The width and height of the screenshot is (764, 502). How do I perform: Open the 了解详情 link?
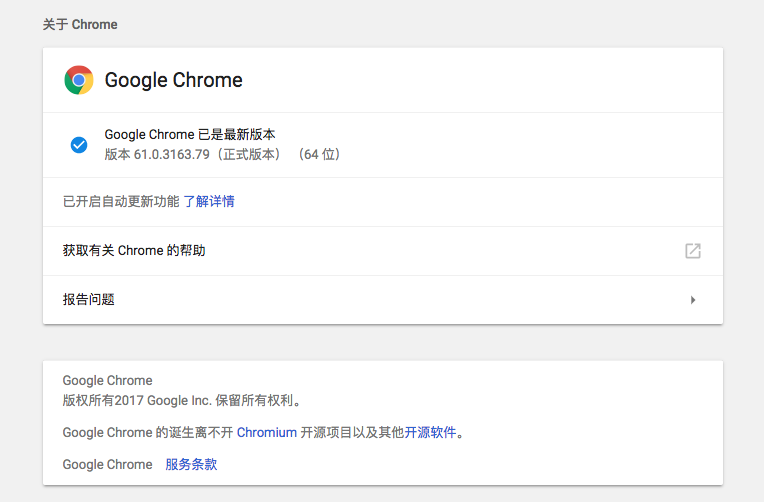pos(209,201)
